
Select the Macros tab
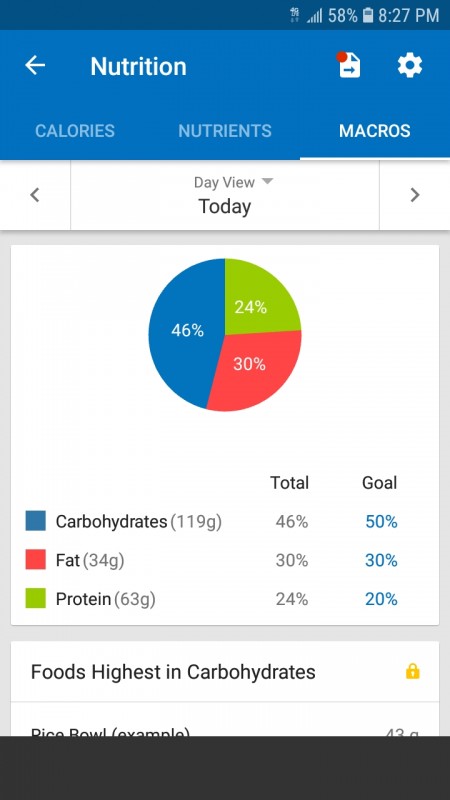pos(374,131)
